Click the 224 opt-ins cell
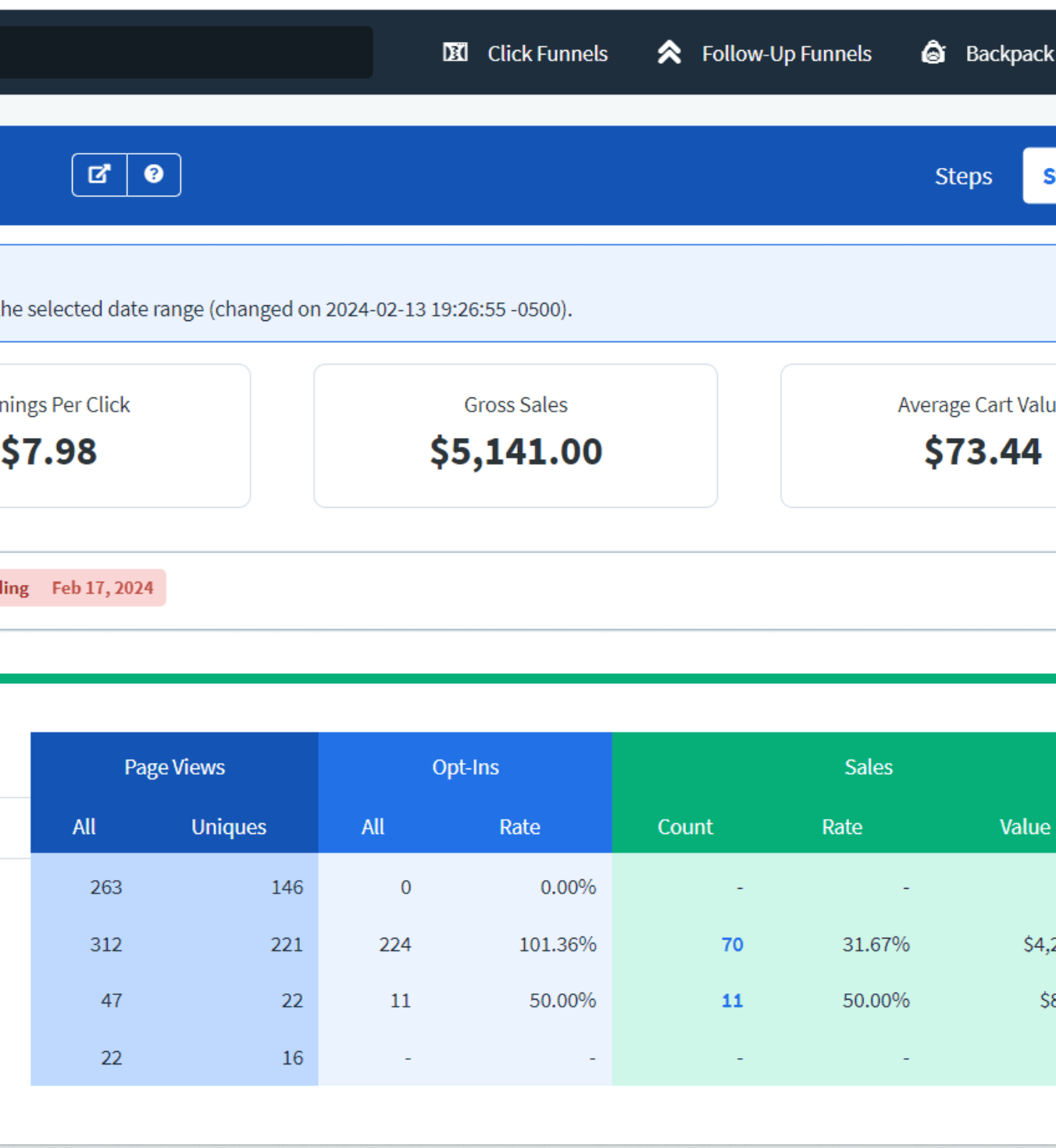The height and width of the screenshot is (1148, 1056). pos(395,944)
